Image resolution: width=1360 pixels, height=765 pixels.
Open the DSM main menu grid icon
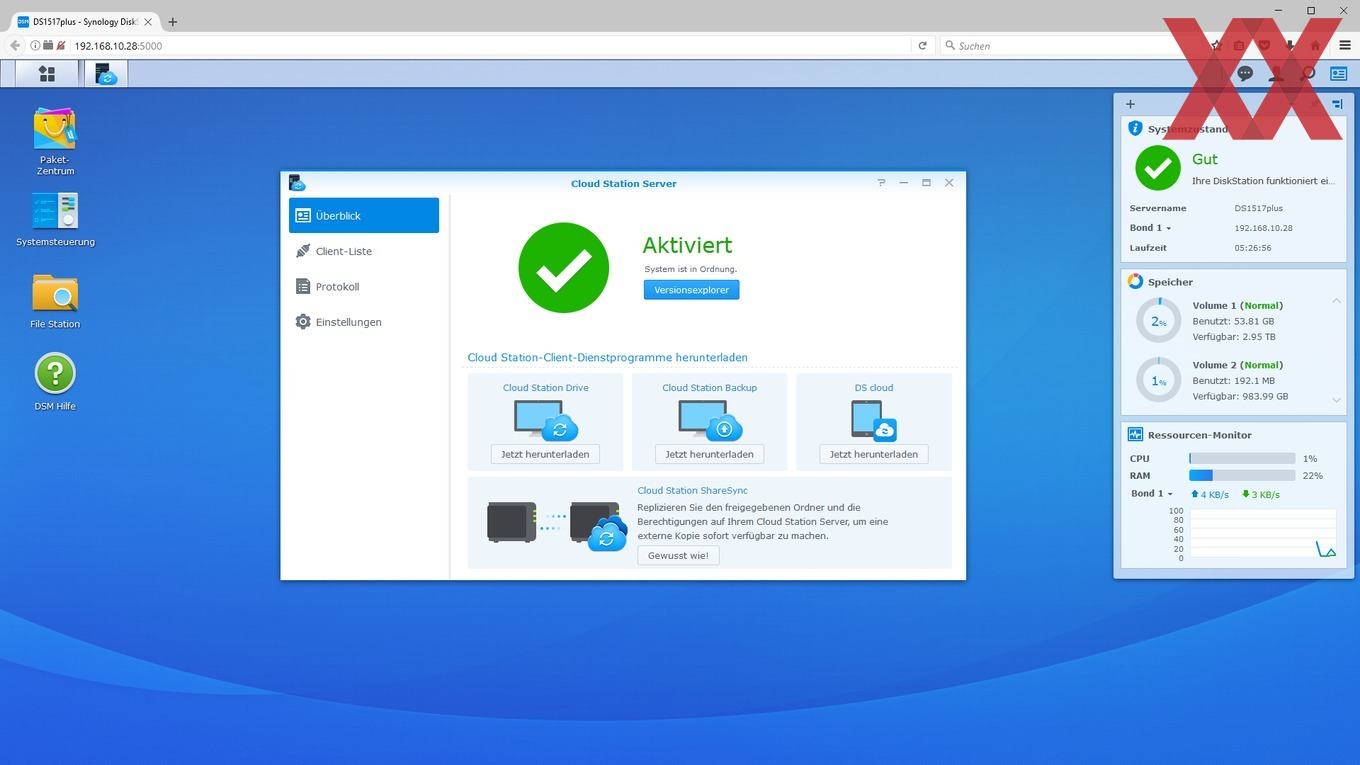pyautogui.click(x=47, y=73)
